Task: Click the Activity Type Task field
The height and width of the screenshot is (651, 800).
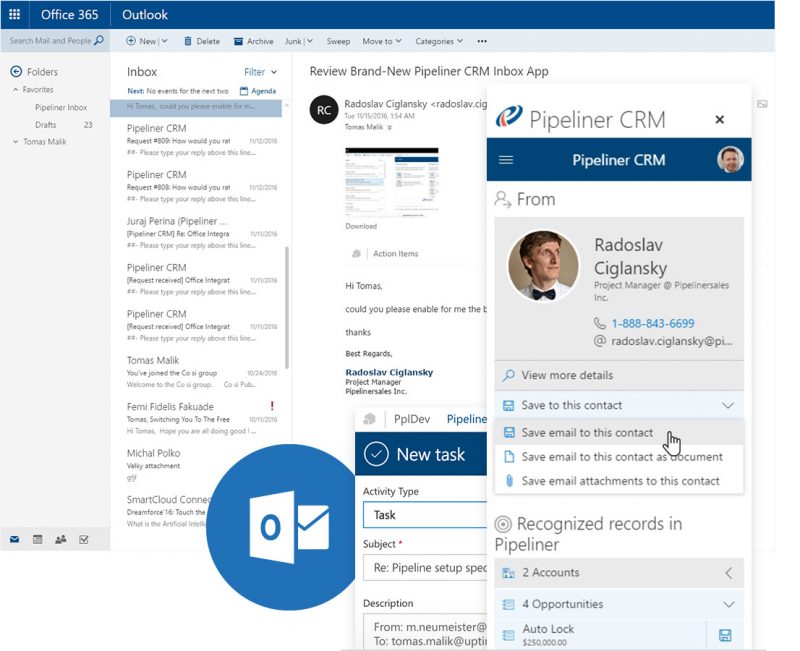Action: click(x=424, y=515)
